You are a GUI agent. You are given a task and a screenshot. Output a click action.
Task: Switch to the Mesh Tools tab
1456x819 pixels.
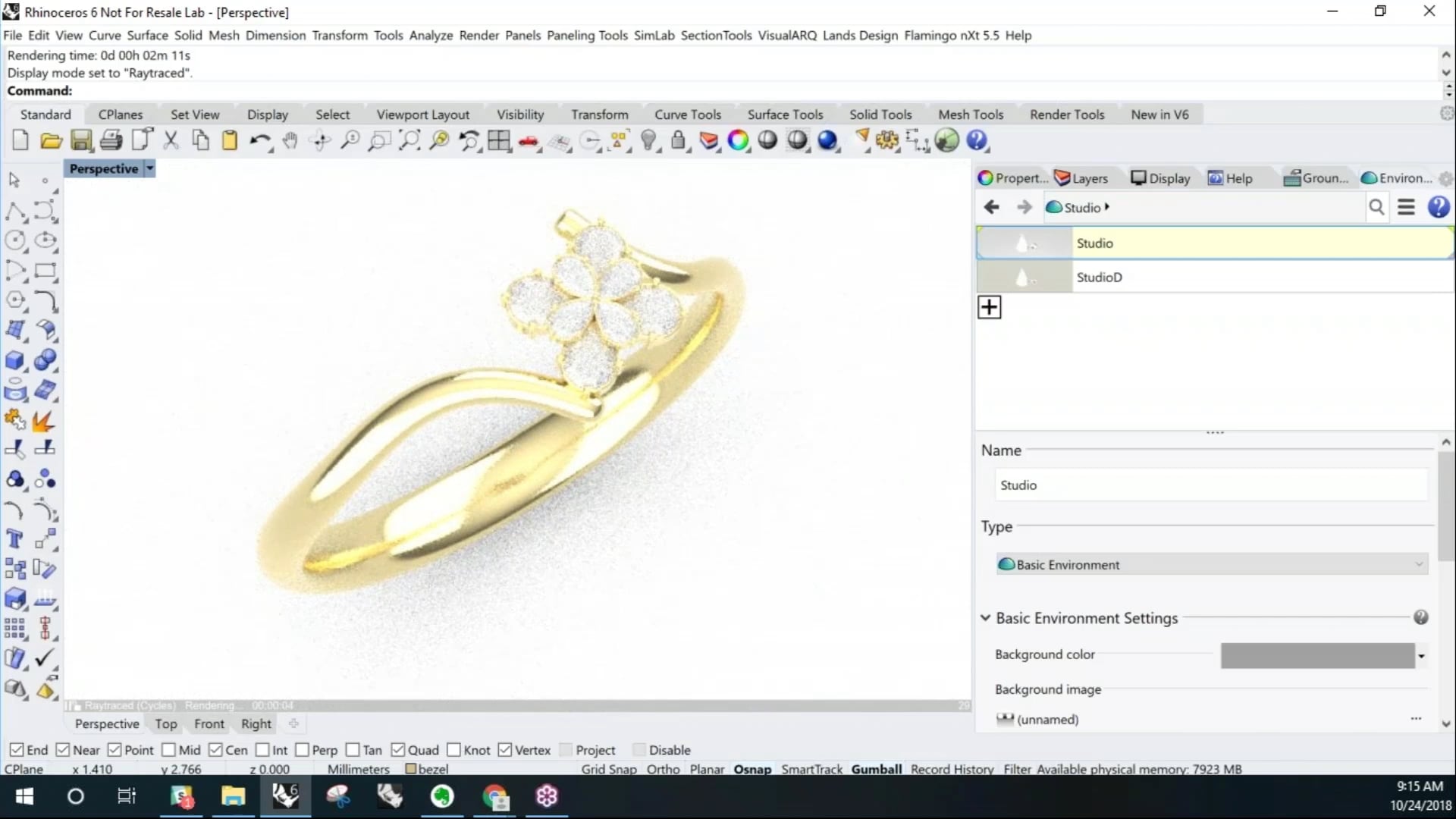(971, 114)
